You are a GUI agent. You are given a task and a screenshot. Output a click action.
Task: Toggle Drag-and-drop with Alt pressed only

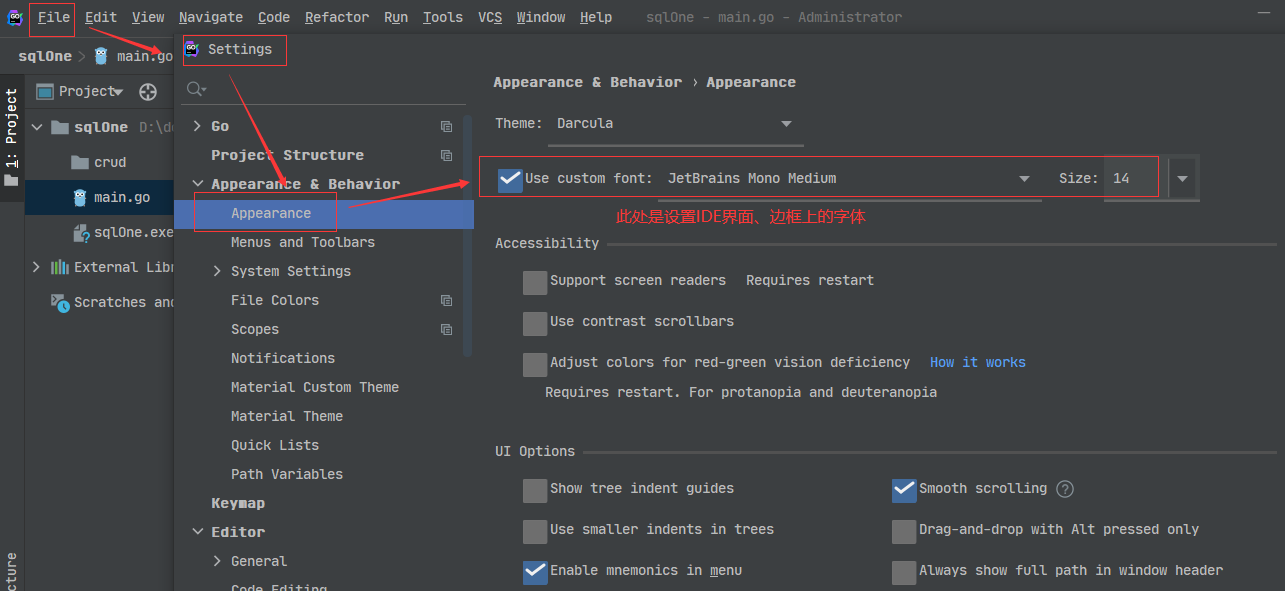[904, 531]
